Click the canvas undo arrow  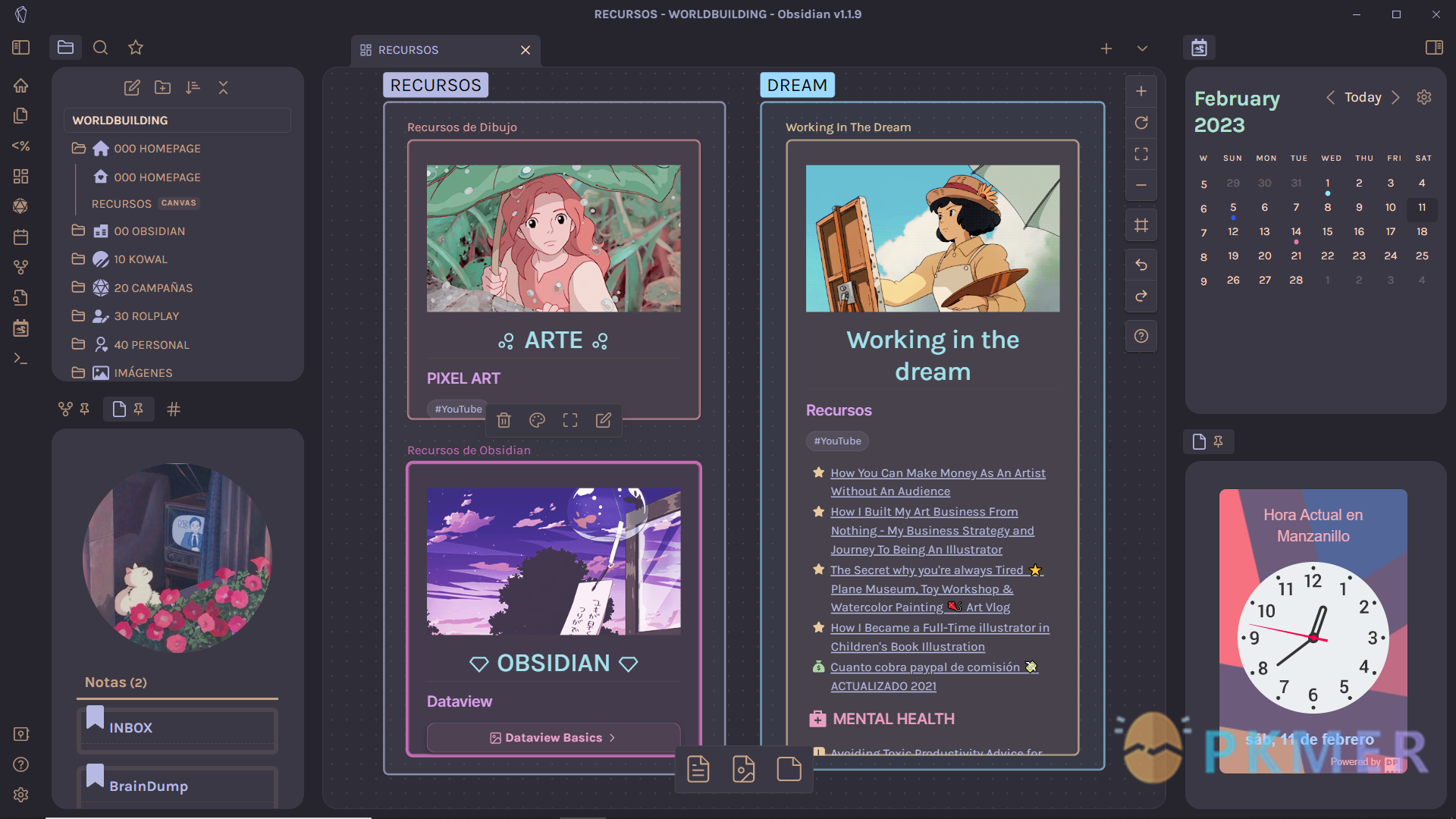(x=1141, y=265)
